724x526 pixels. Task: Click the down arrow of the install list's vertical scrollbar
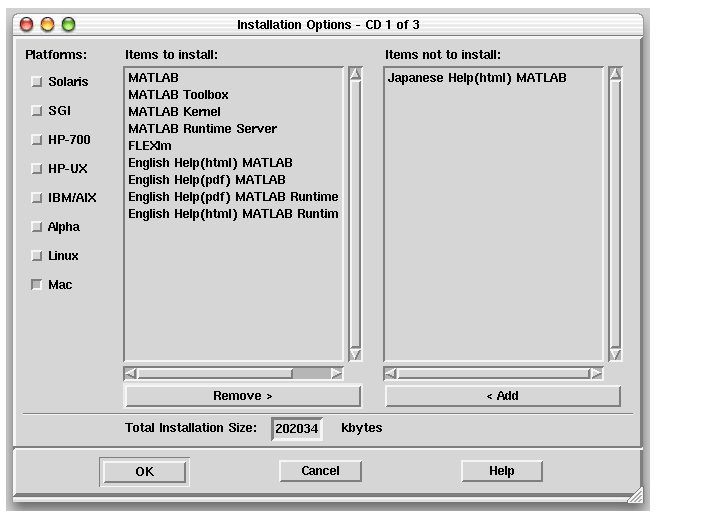coord(355,354)
